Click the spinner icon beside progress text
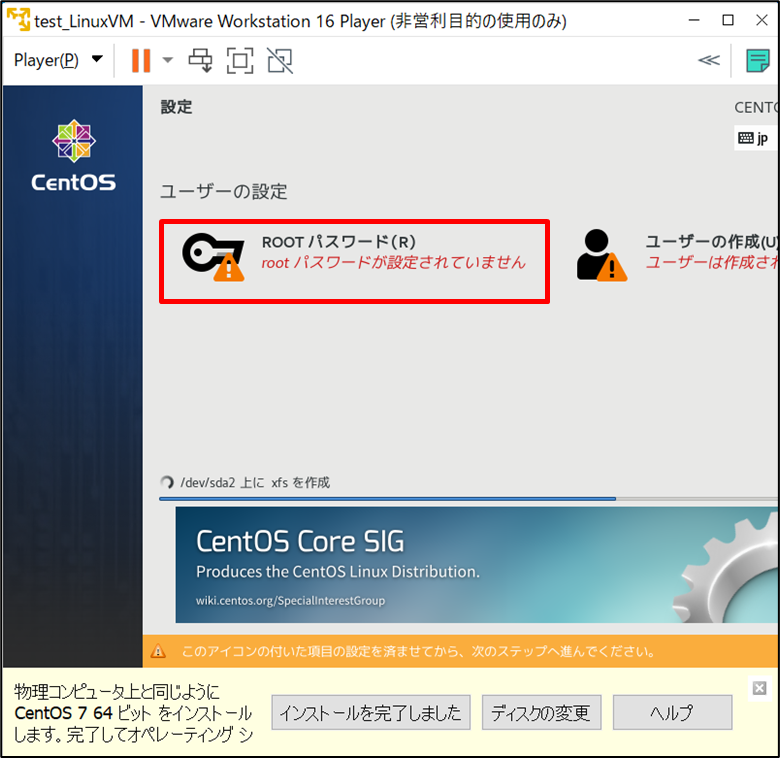This screenshot has height=758, width=780. (167, 482)
